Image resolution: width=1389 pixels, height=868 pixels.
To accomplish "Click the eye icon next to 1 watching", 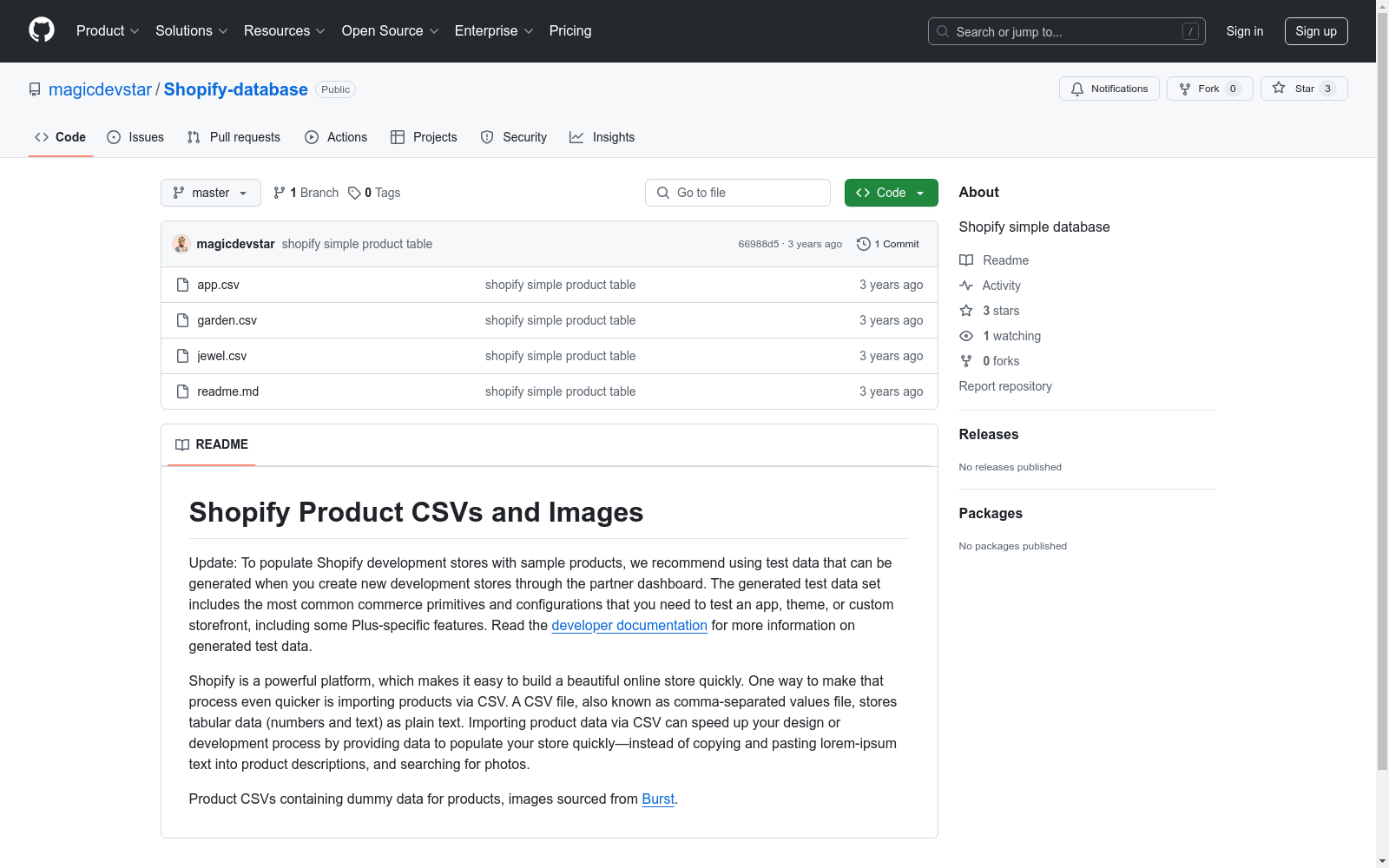I will click(x=966, y=336).
